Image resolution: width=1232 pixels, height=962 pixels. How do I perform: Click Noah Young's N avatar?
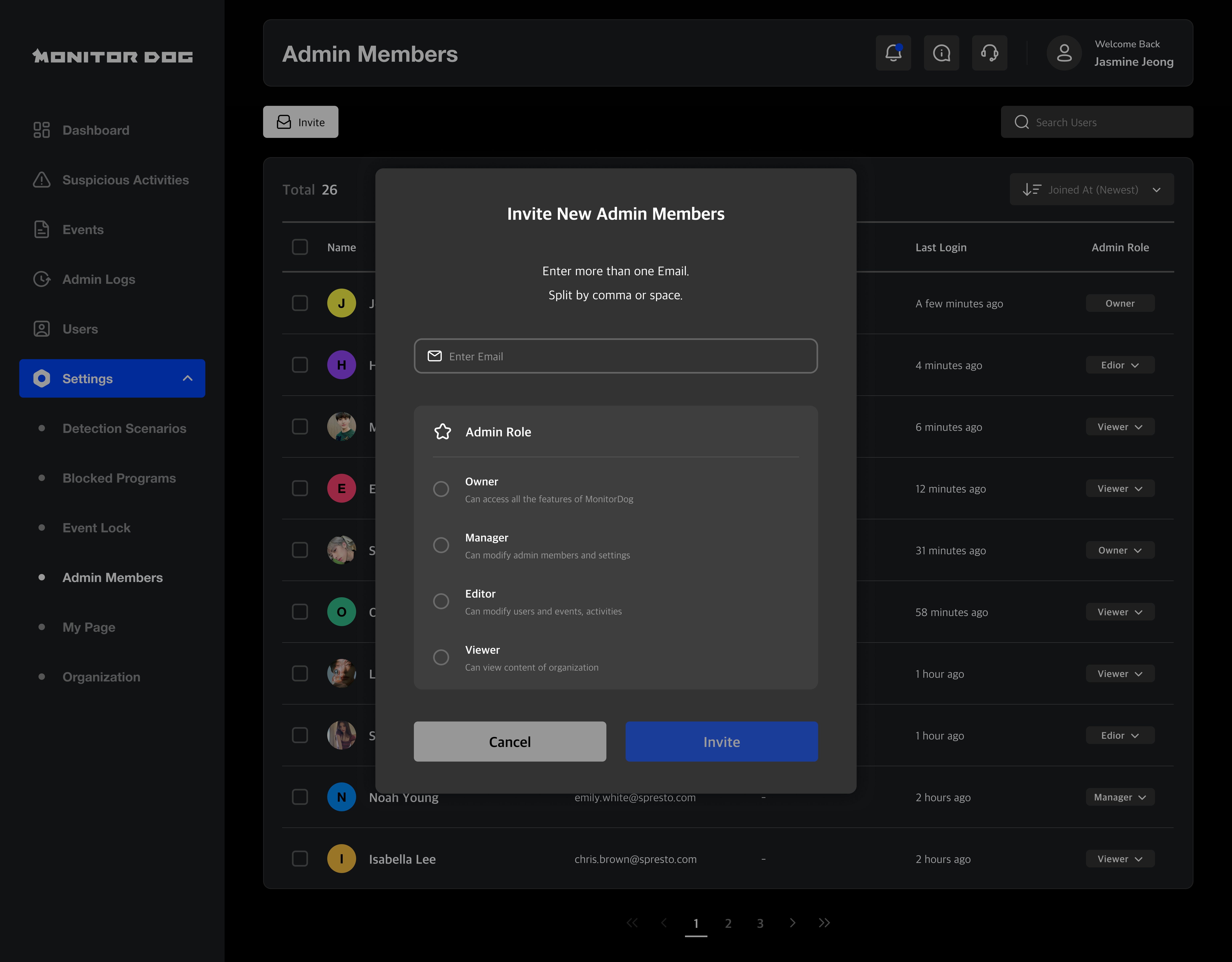tap(341, 797)
